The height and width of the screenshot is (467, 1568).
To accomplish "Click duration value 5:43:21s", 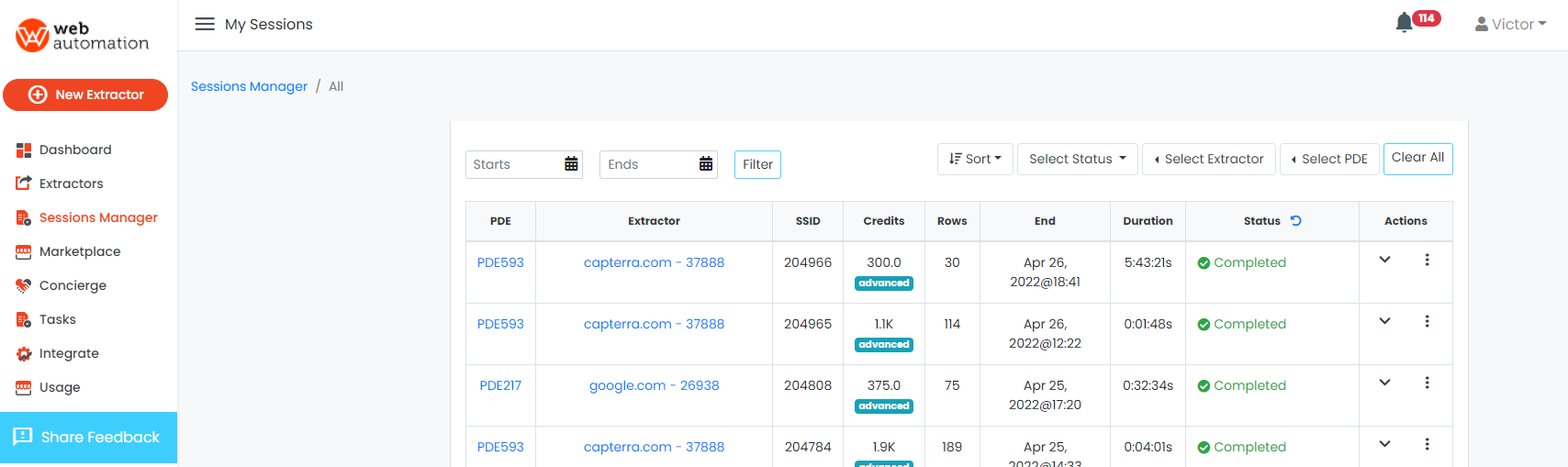I will 1148,262.
